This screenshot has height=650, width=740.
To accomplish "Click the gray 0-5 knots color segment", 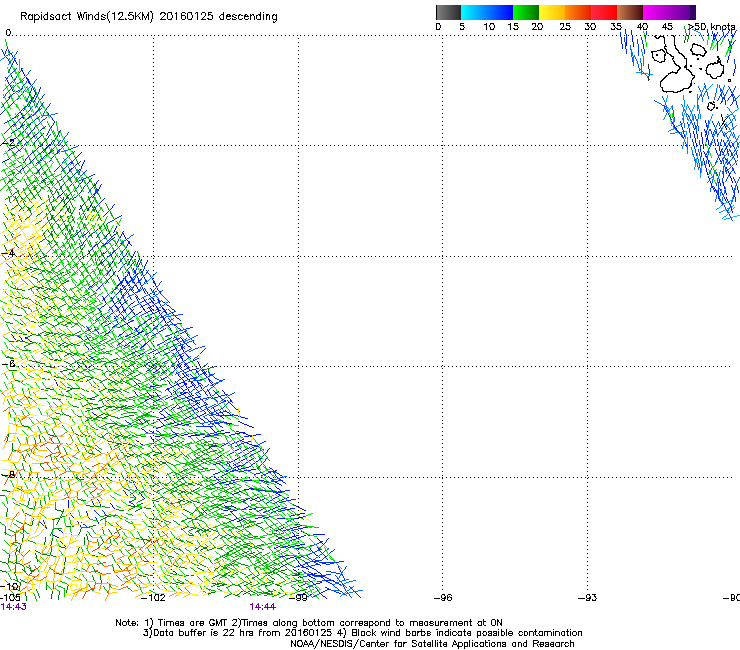I will tap(448, 12).
